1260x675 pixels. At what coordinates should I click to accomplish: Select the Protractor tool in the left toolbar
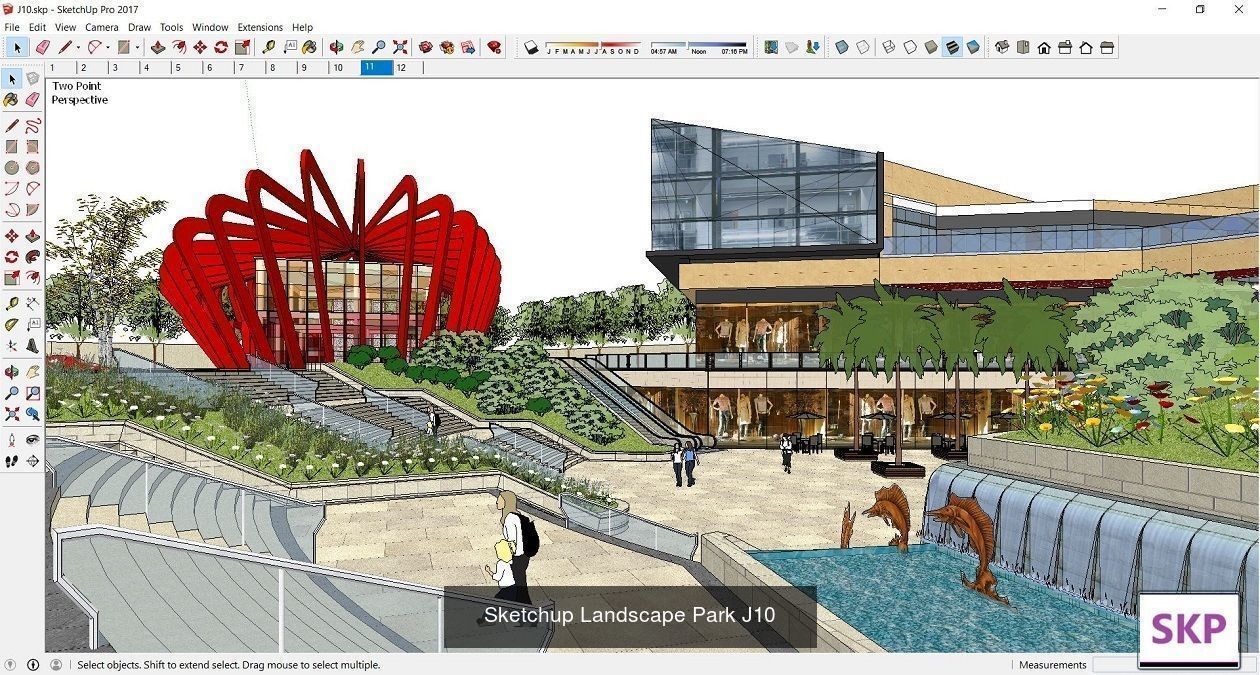coord(12,324)
